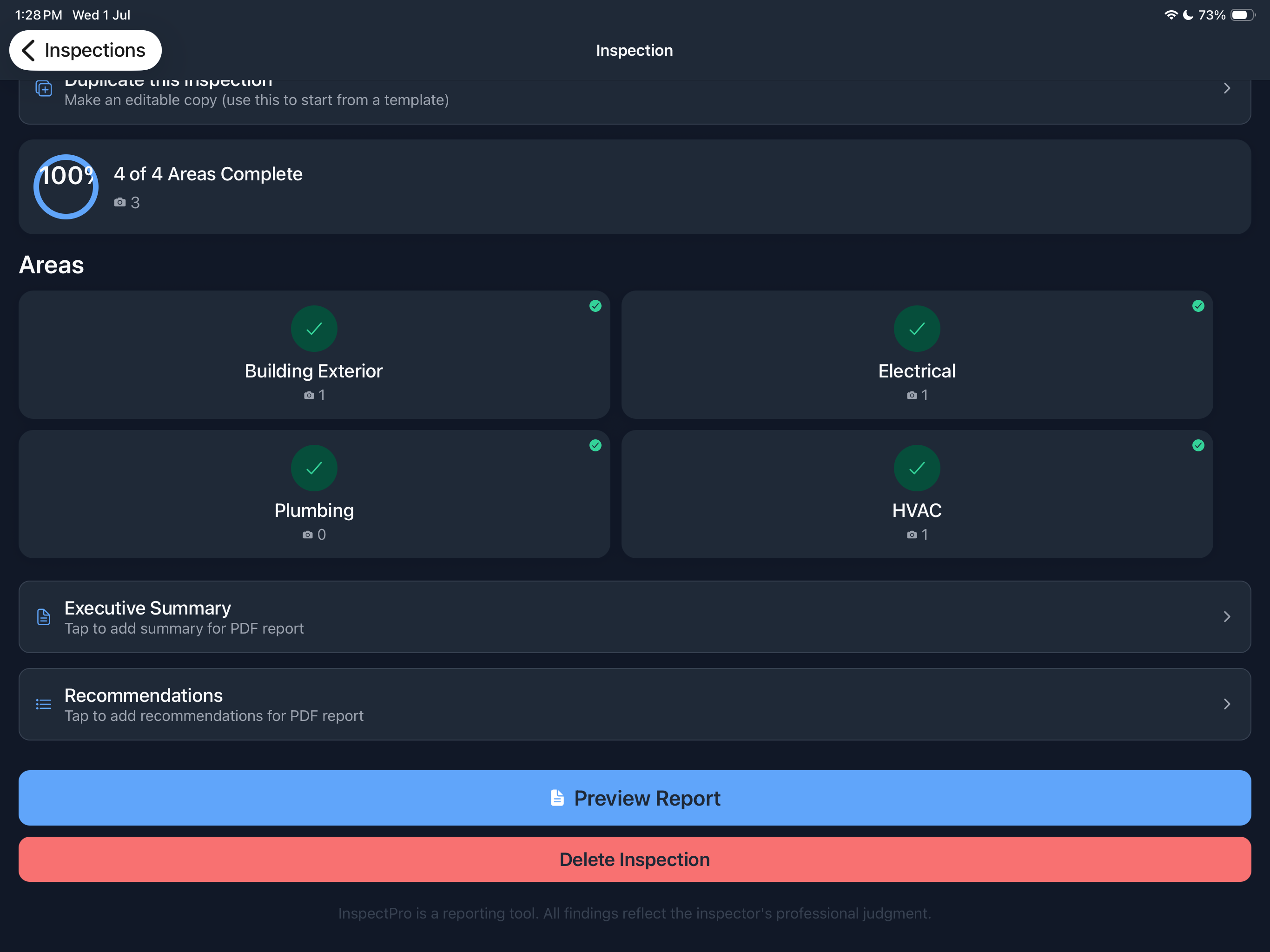This screenshot has height=952, width=1270.
Task: Tap the Inspection title in header
Action: pyautogui.click(x=635, y=50)
